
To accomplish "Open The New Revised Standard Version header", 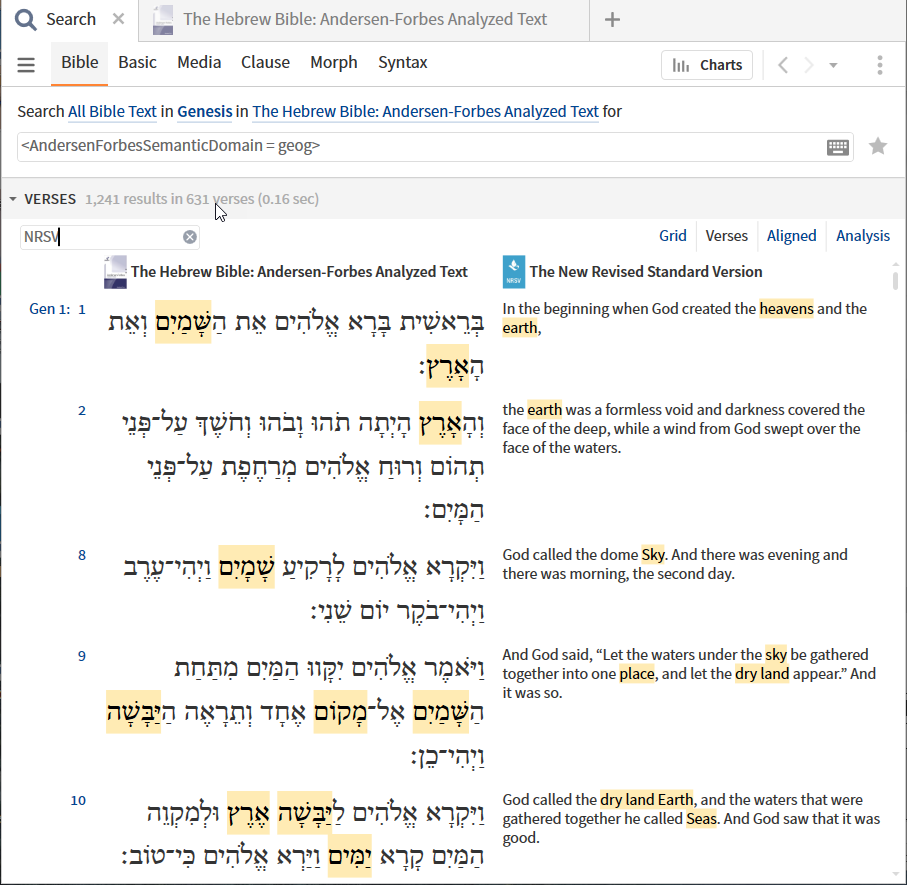I will pyautogui.click(x=646, y=272).
